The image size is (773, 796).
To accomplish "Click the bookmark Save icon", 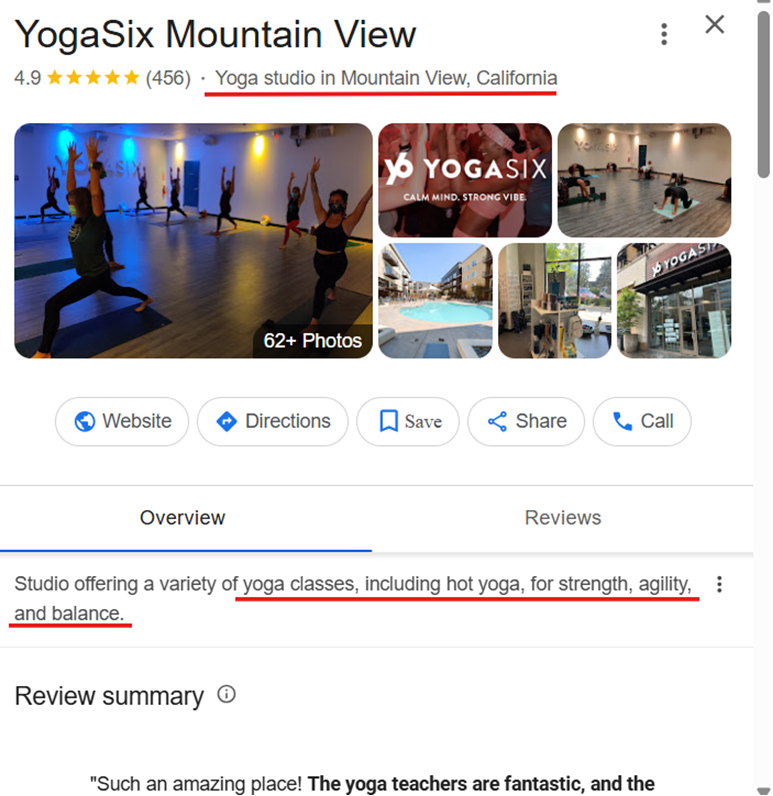I will click(x=389, y=421).
